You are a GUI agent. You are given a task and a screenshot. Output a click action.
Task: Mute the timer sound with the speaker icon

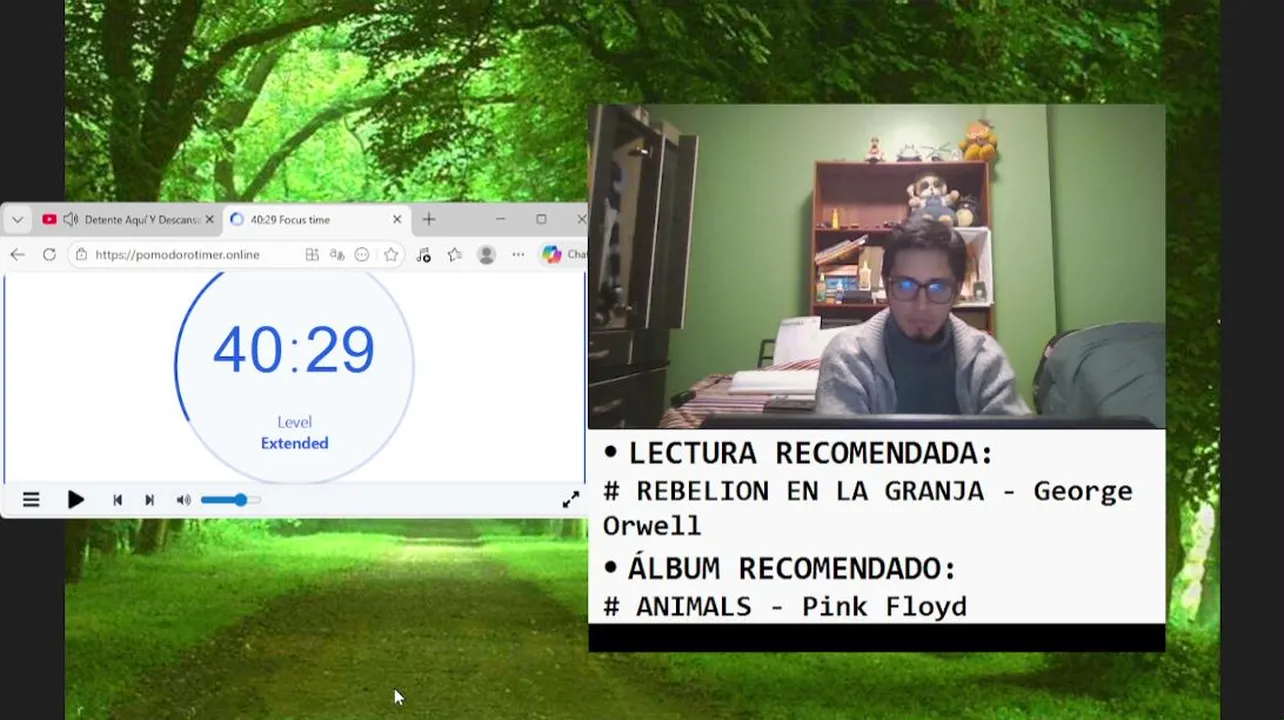(x=183, y=500)
